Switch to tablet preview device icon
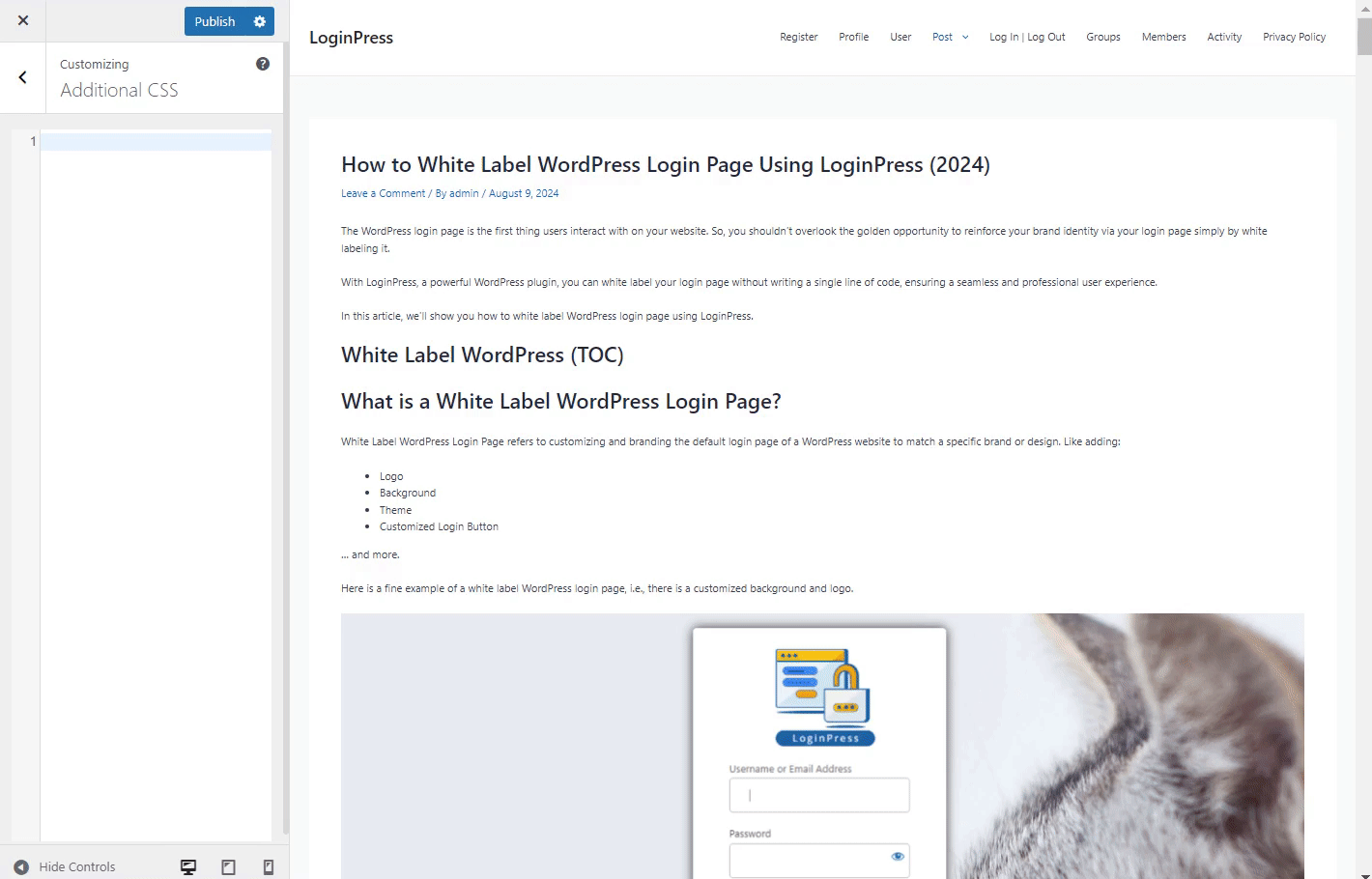The height and width of the screenshot is (879, 1372). 228,866
